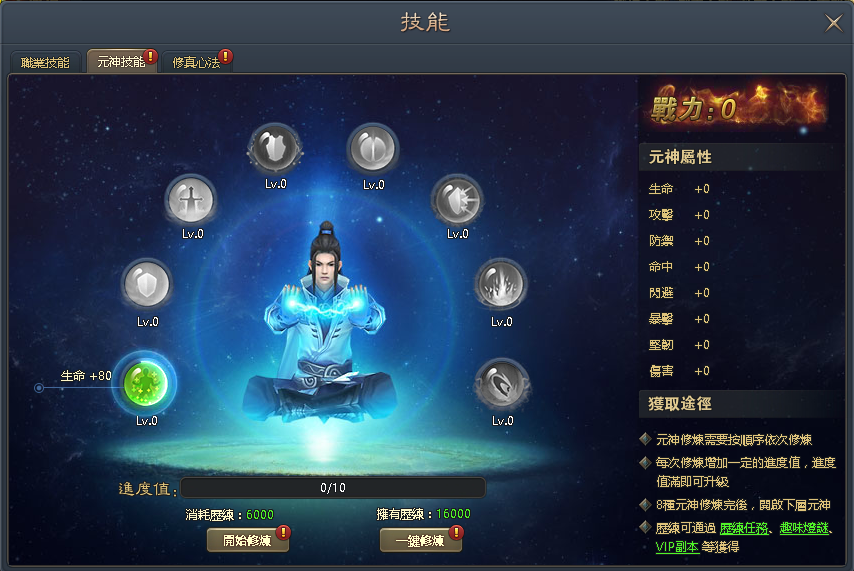The height and width of the screenshot is (571, 854).
Task: Click the 進度值 progress bar
Action: point(333,488)
